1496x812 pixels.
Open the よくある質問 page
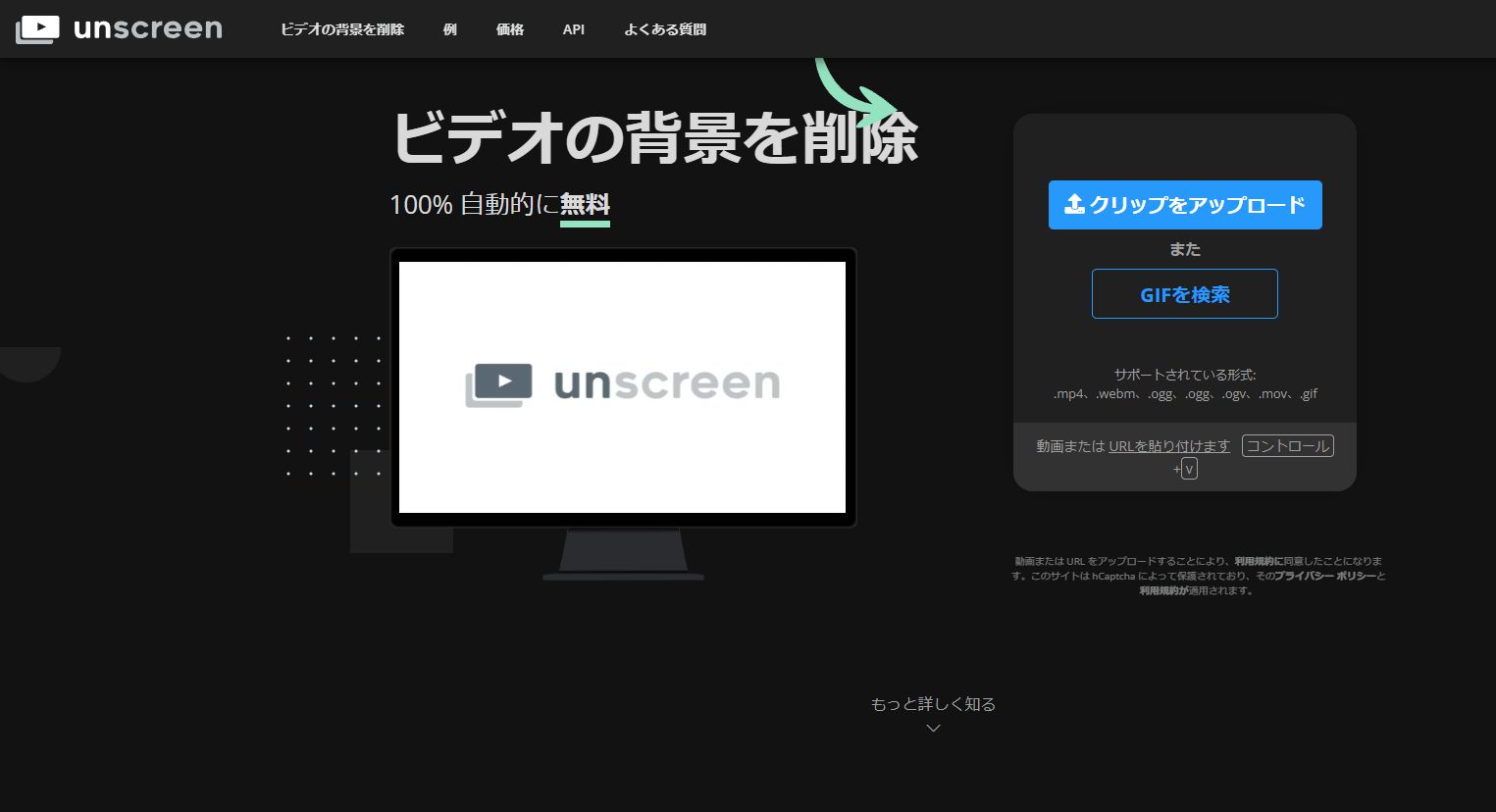click(665, 29)
